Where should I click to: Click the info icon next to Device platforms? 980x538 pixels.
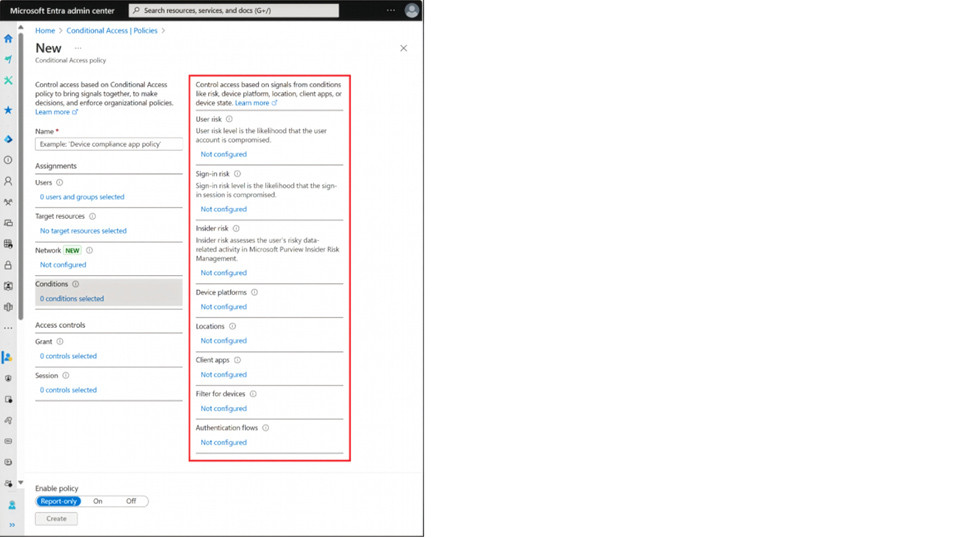(x=254, y=292)
